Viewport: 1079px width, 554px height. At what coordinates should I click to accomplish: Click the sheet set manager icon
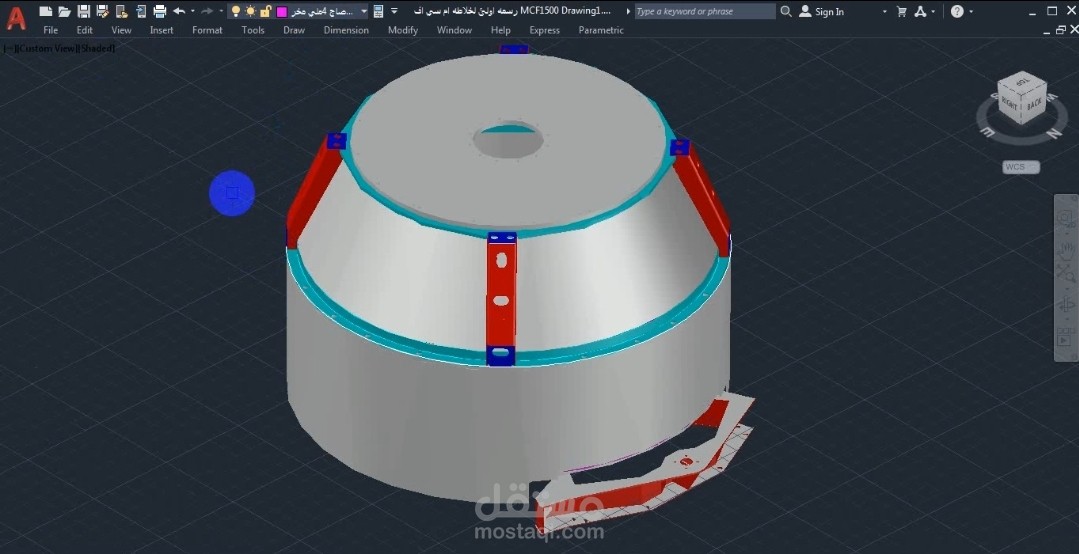point(378,11)
